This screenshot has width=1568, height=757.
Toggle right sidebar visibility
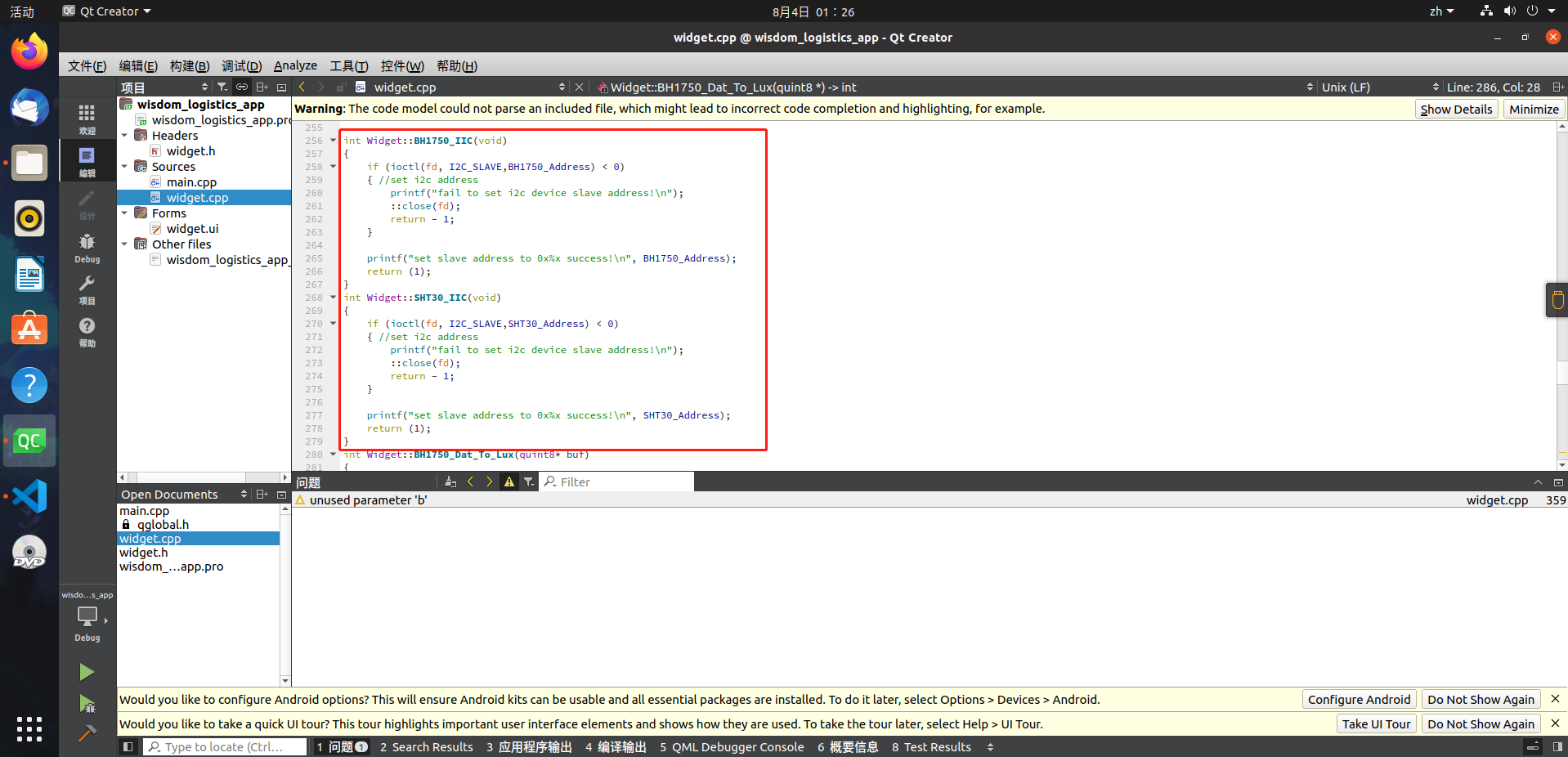[1557, 746]
